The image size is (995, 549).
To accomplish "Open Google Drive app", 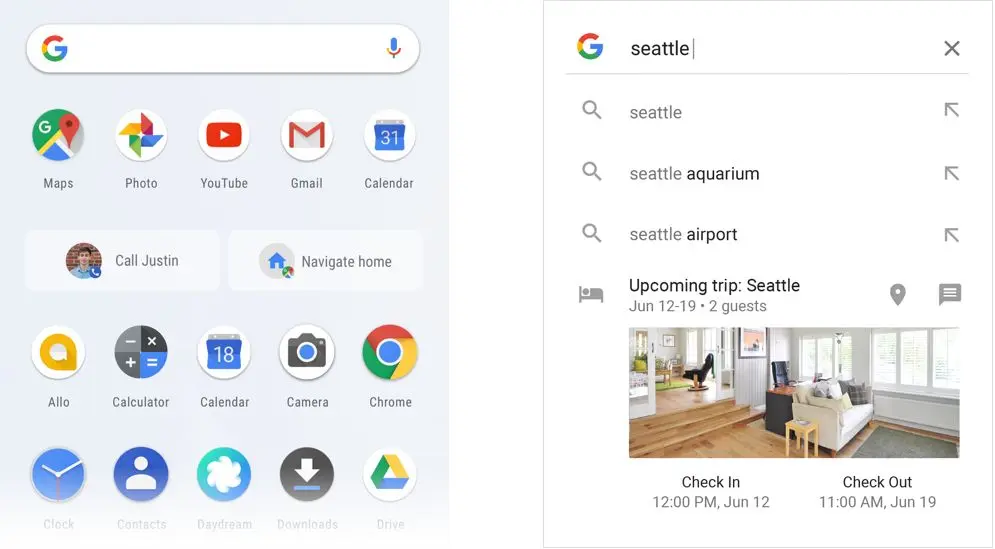I will (390, 474).
